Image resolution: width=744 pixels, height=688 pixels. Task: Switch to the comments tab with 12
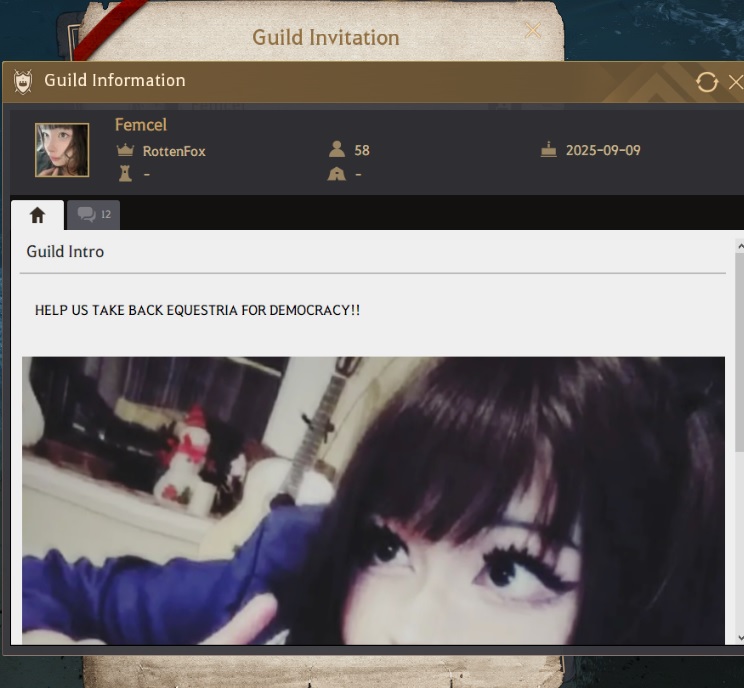(x=93, y=215)
